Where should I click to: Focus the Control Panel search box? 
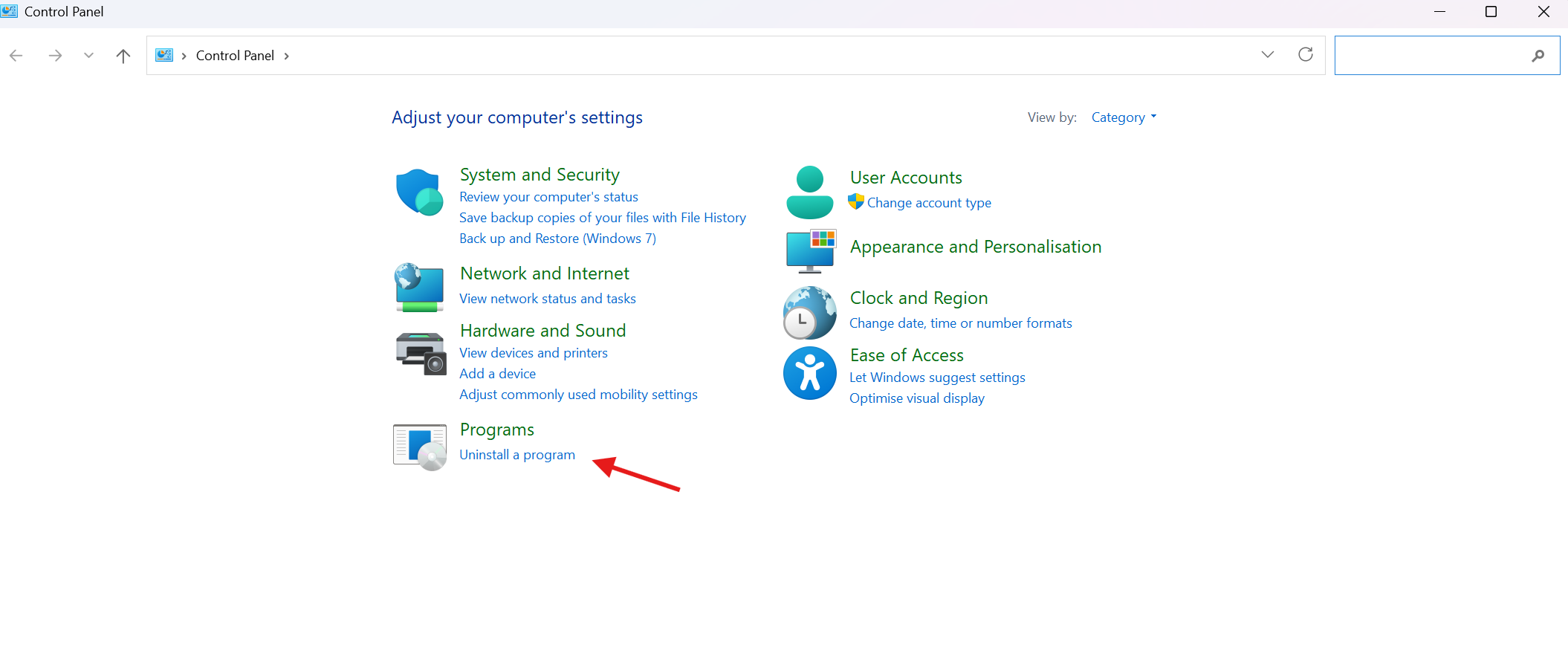1447,56
